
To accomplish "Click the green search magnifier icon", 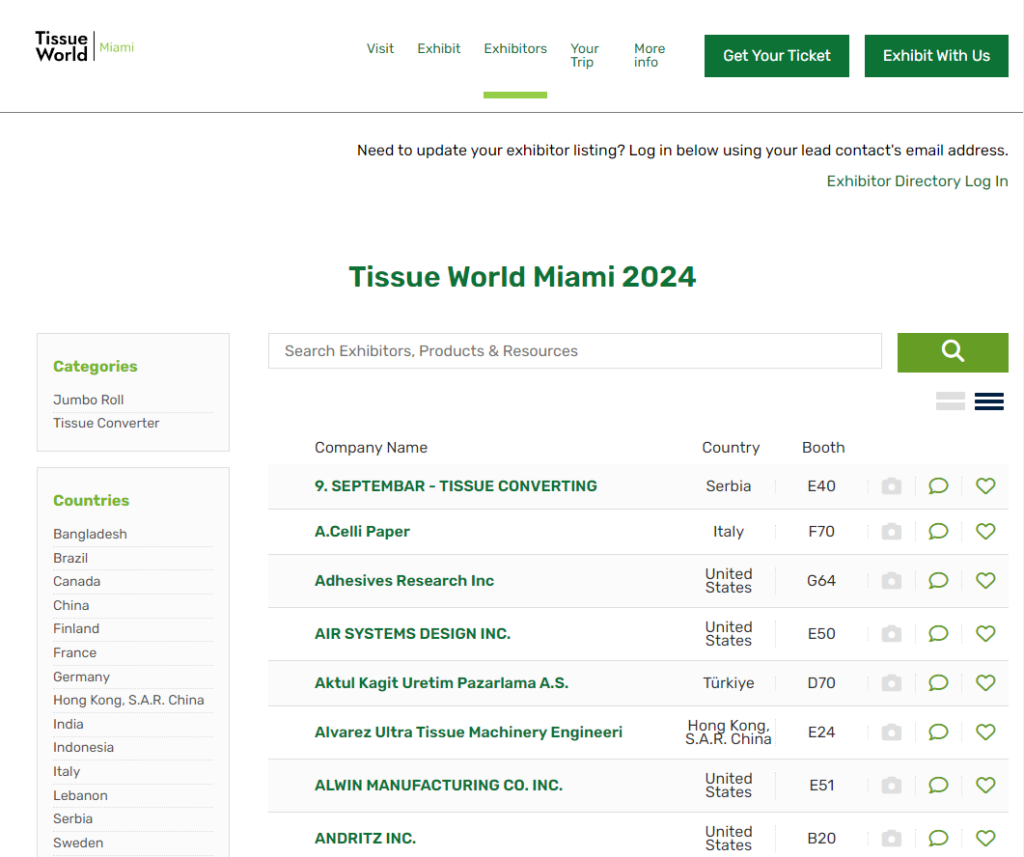I will coord(951,352).
